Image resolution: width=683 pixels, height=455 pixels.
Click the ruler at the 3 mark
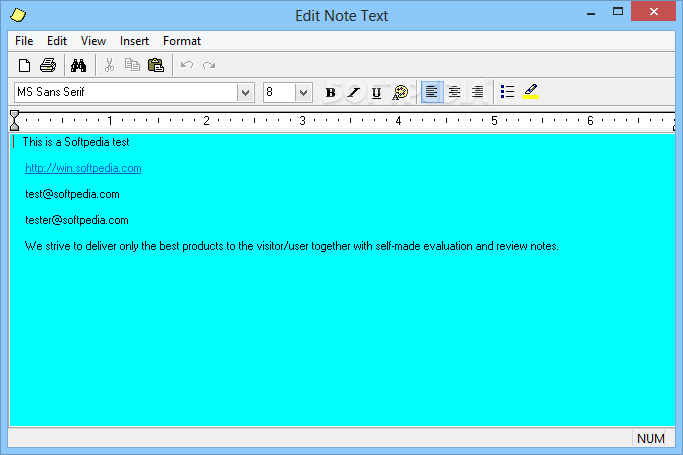coord(302,121)
